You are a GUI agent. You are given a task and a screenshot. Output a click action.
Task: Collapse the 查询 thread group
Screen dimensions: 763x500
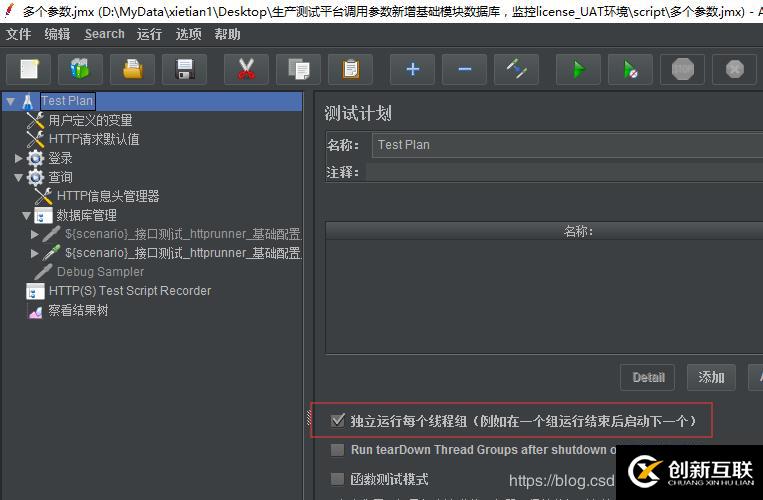click(x=18, y=178)
